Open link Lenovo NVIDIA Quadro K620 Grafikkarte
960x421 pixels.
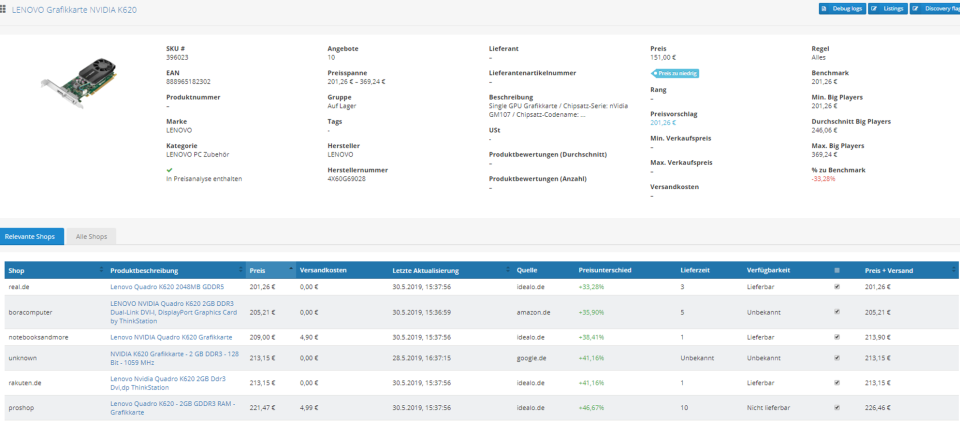tap(171, 337)
